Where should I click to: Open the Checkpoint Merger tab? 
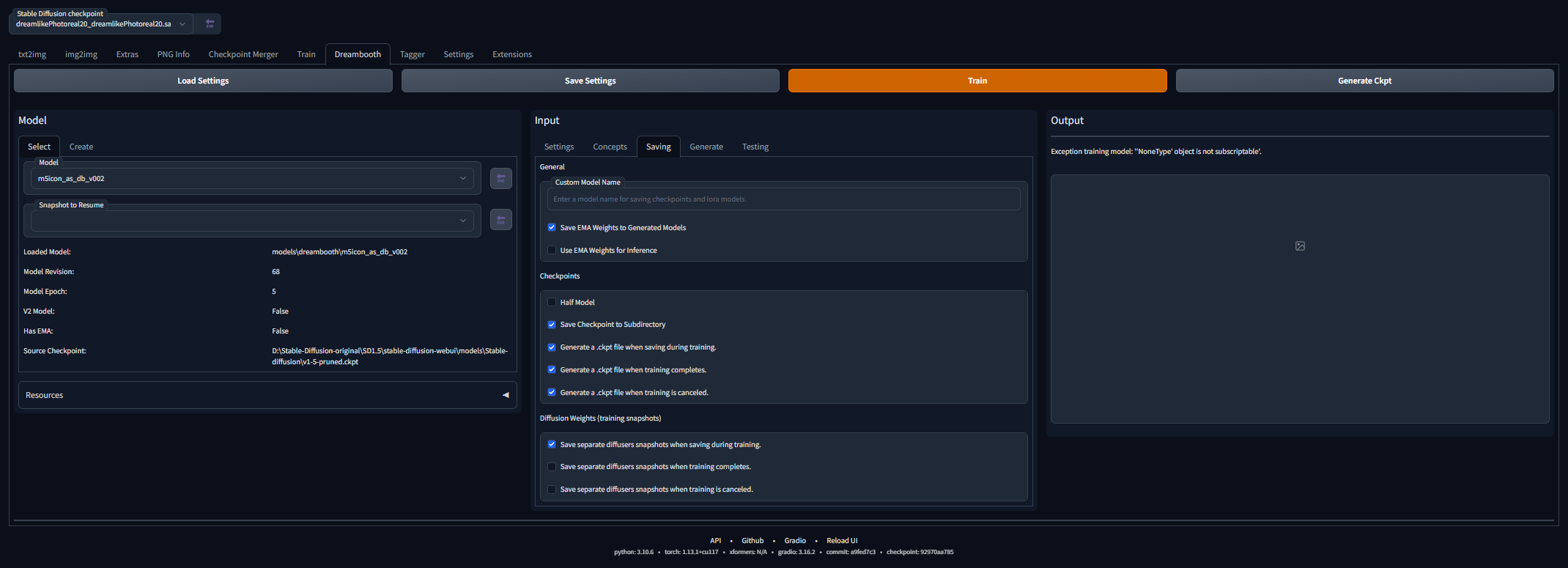243,54
